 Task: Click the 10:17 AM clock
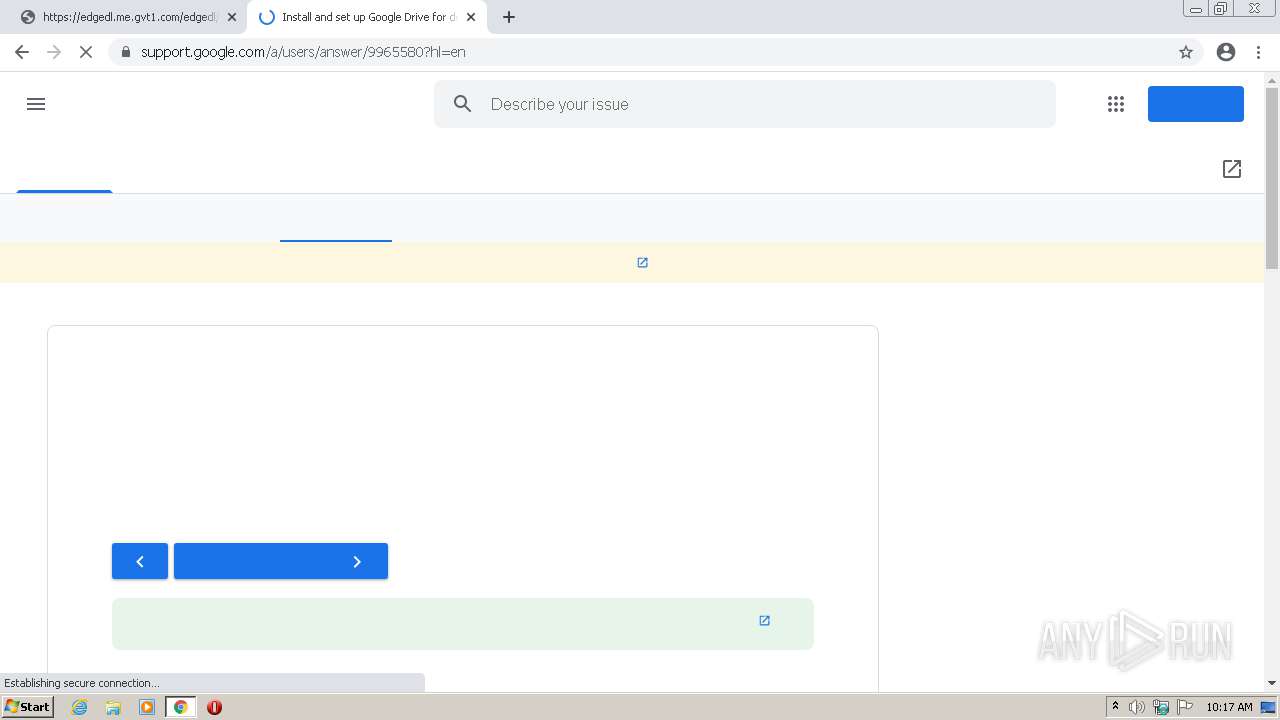[1229, 707]
